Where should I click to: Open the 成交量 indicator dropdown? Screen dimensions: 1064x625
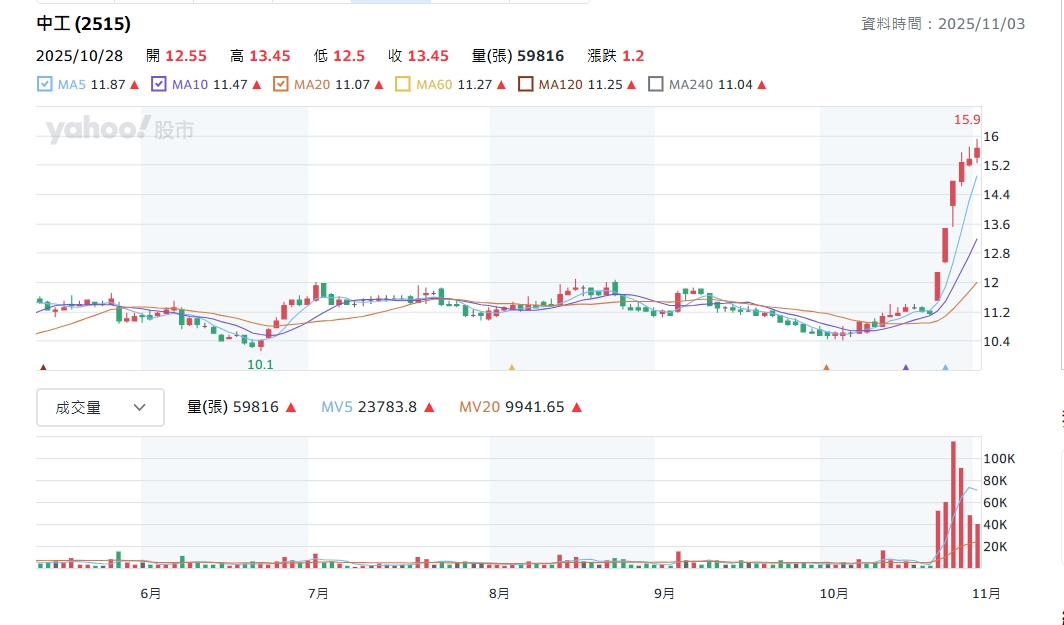[100, 407]
